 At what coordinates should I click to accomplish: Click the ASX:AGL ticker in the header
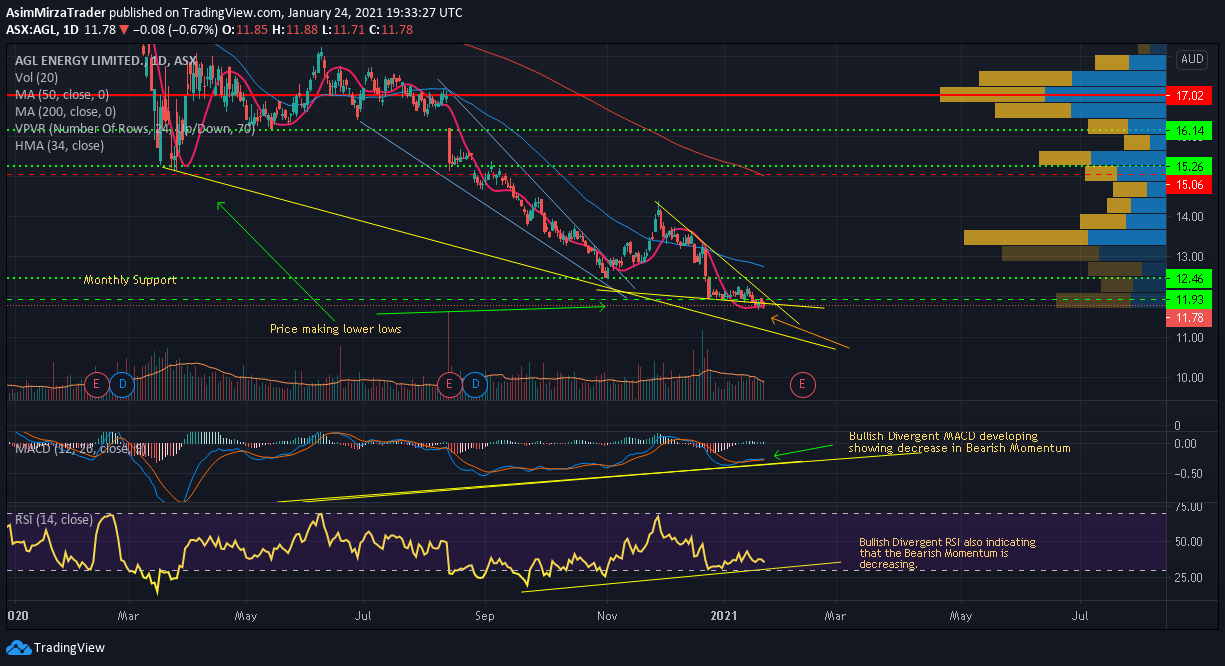32,30
